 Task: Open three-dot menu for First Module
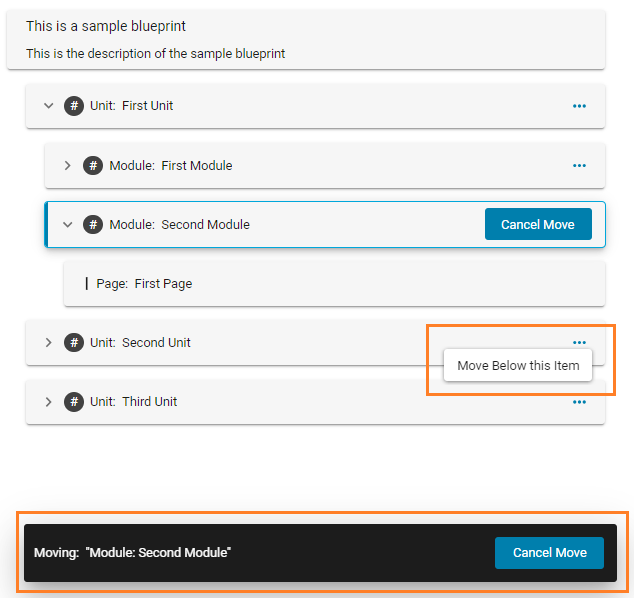click(x=579, y=166)
